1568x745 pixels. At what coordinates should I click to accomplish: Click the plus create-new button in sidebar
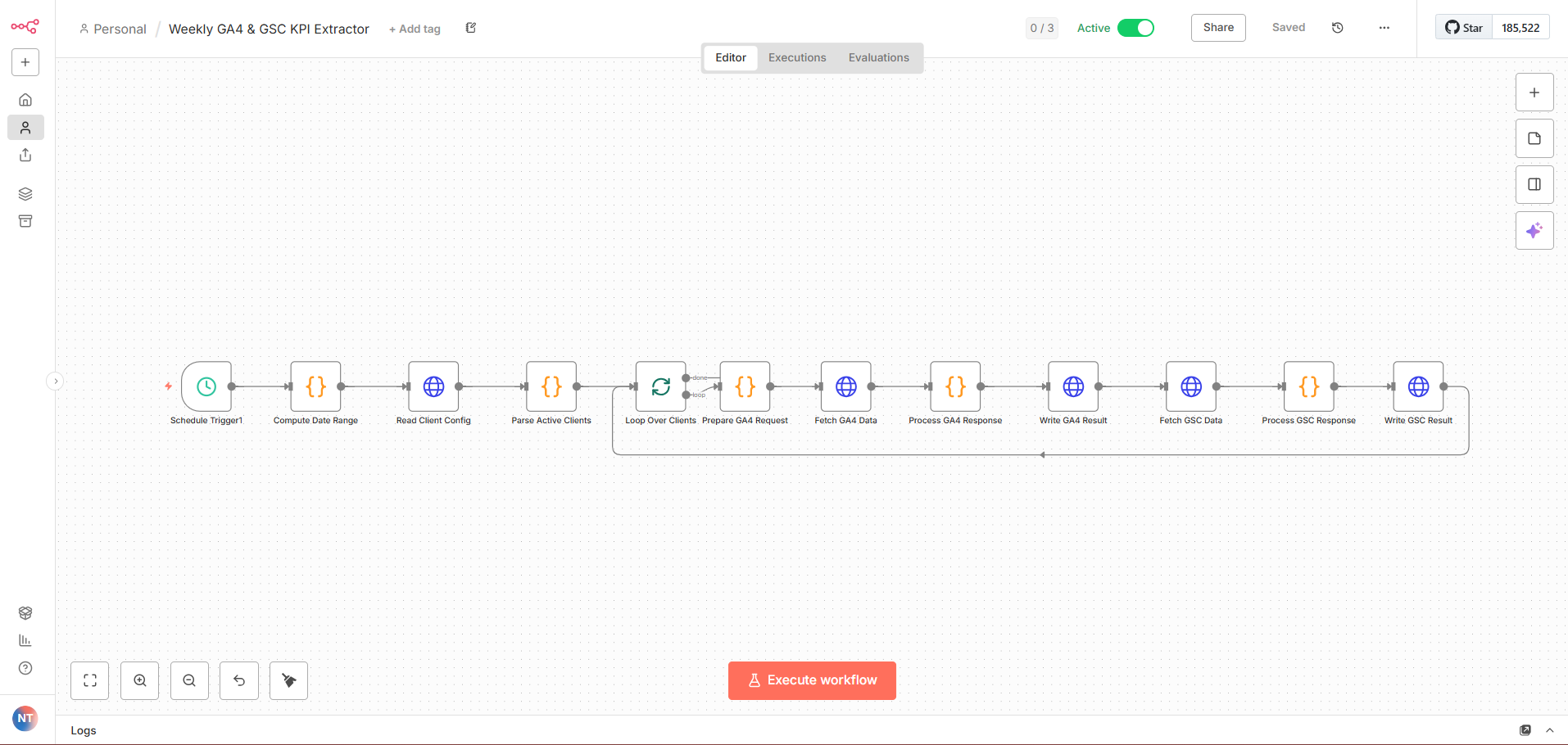pos(25,62)
